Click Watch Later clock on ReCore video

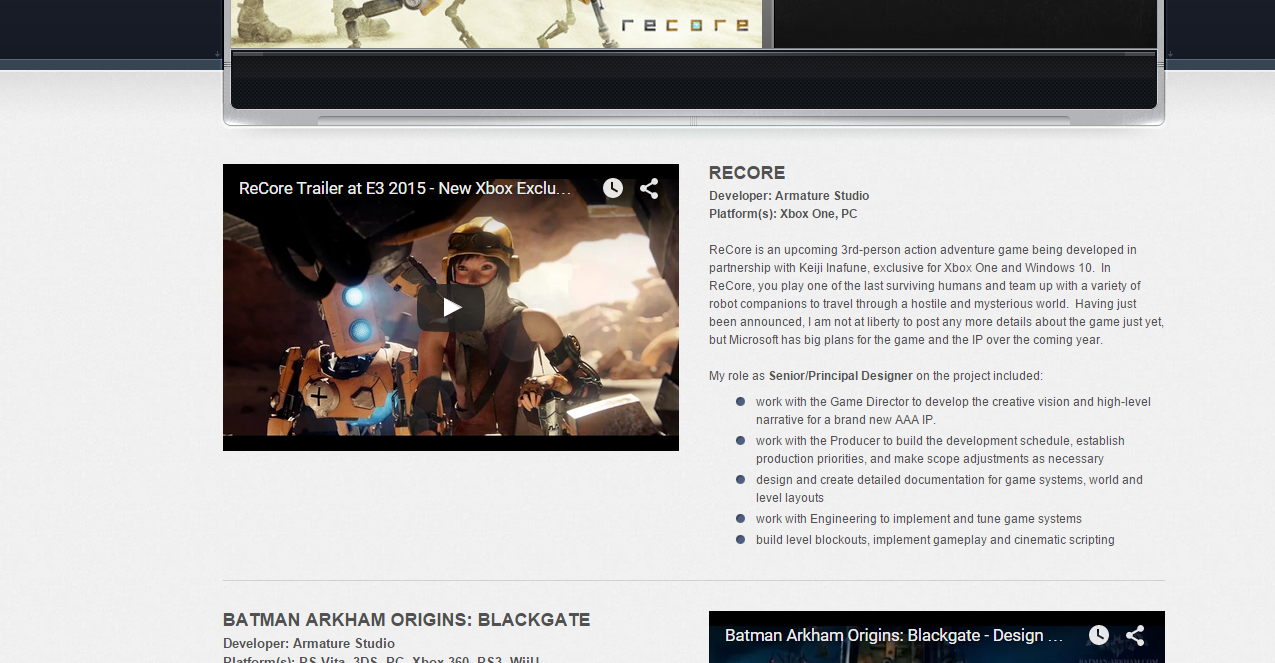(x=613, y=188)
